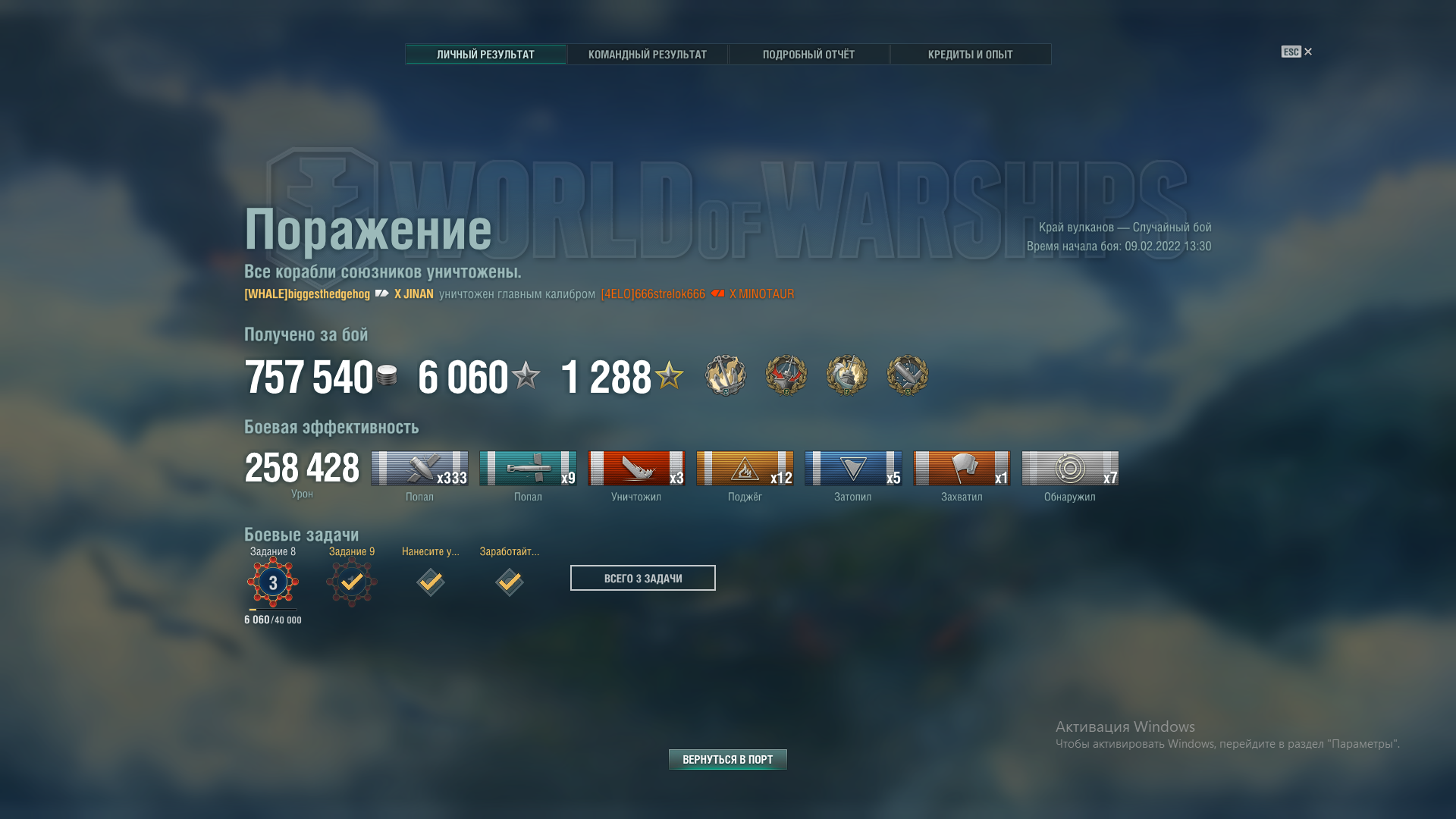
Task: Click Вернуться в порт button
Action: pyautogui.click(x=728, y=759)
